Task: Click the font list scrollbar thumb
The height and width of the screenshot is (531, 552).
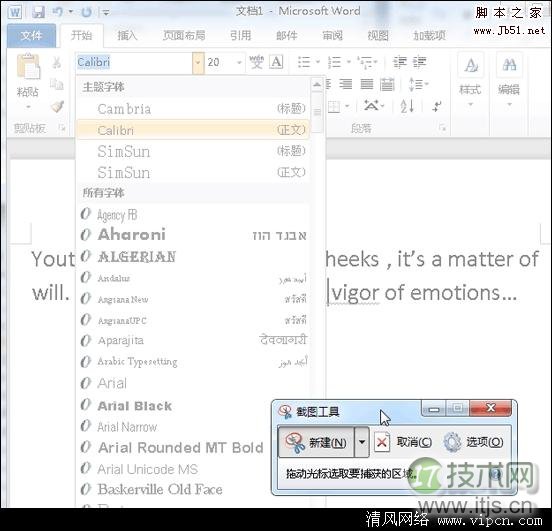Action: [317, 112]
